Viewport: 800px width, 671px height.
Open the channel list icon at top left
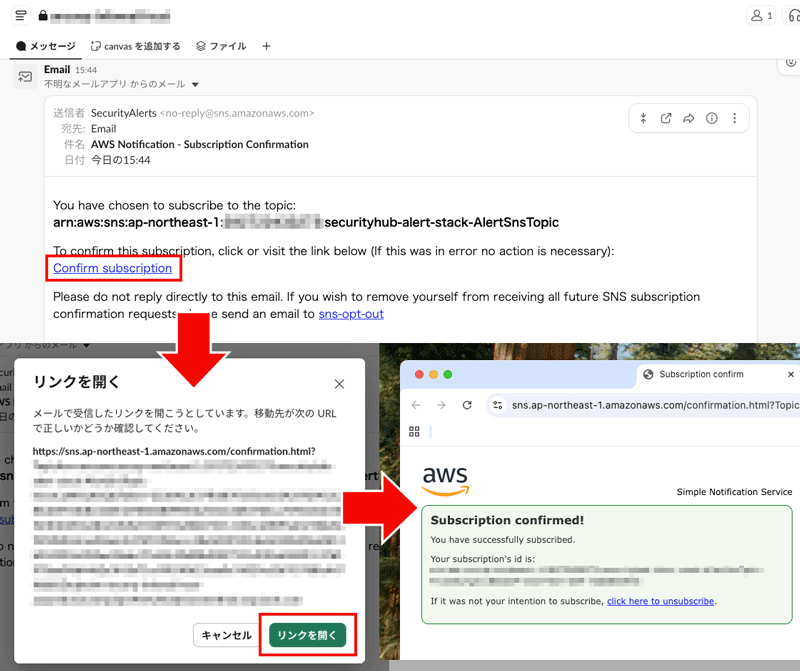[20, 16]
